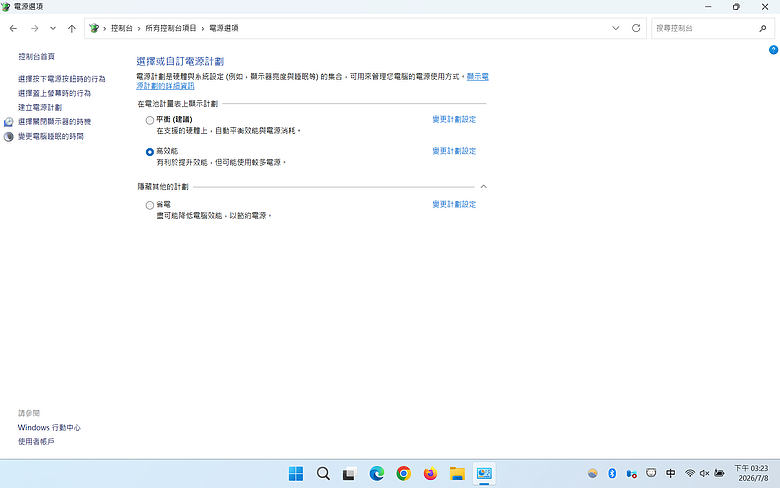Screen dimensions: 780x488
Task: Go back with the back arrow
Action: pyautogui.click(x=13, y=28)
